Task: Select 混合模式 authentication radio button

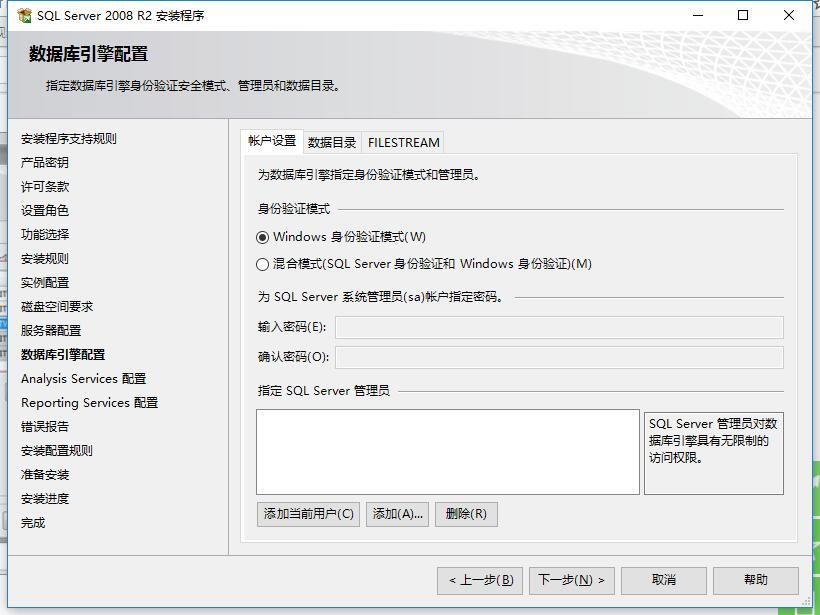Action: 263,264
